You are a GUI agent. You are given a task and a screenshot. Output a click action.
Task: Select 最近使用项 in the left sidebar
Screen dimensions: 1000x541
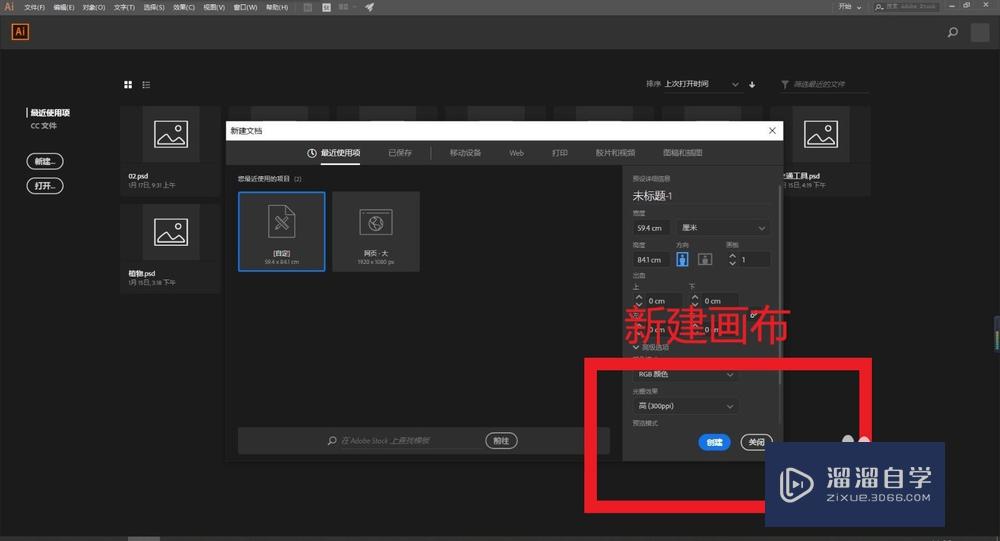(50, 112)
